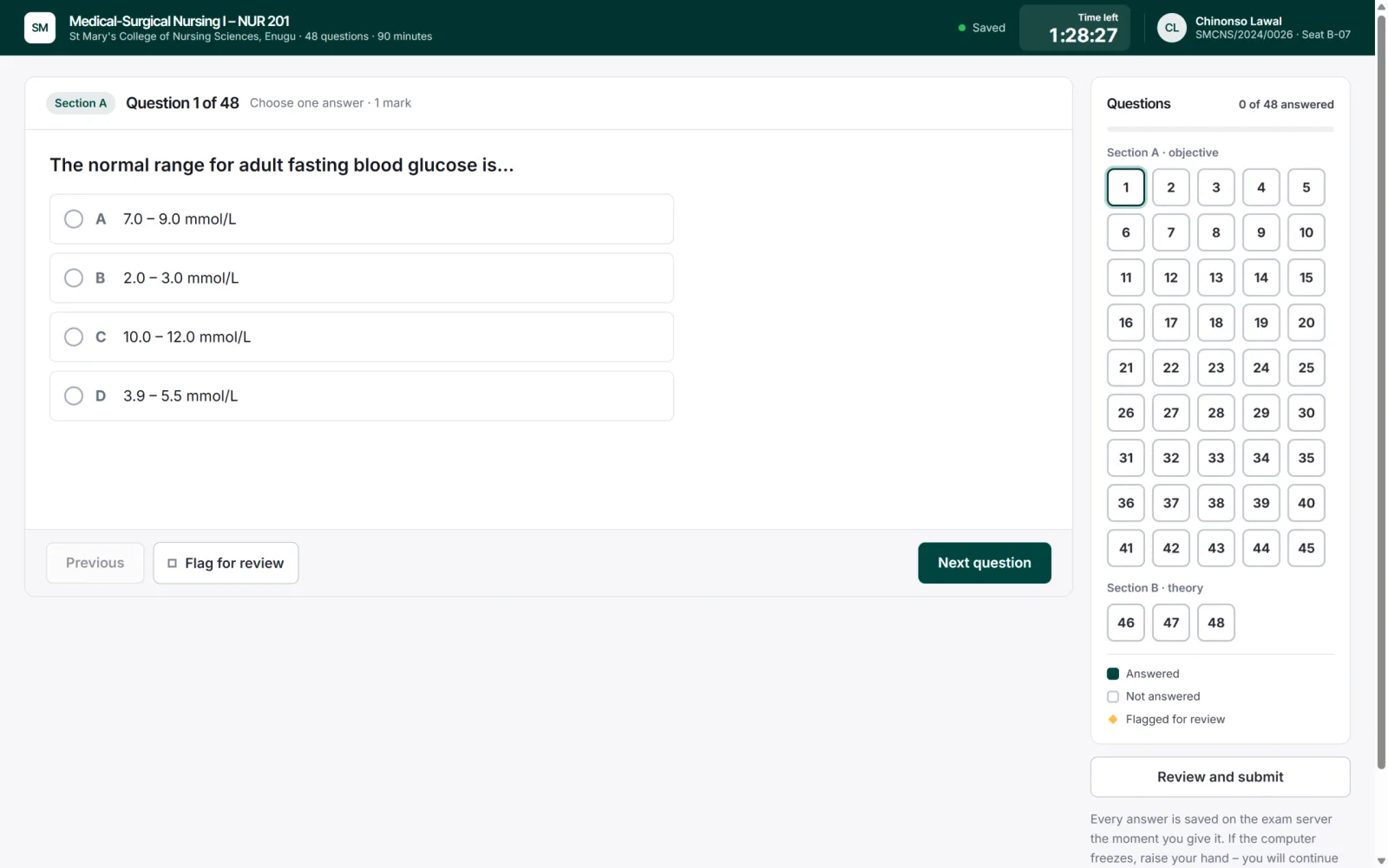
Task: Click the answered progress bar
Action: pyautogui.click(x=1220, y=129)
